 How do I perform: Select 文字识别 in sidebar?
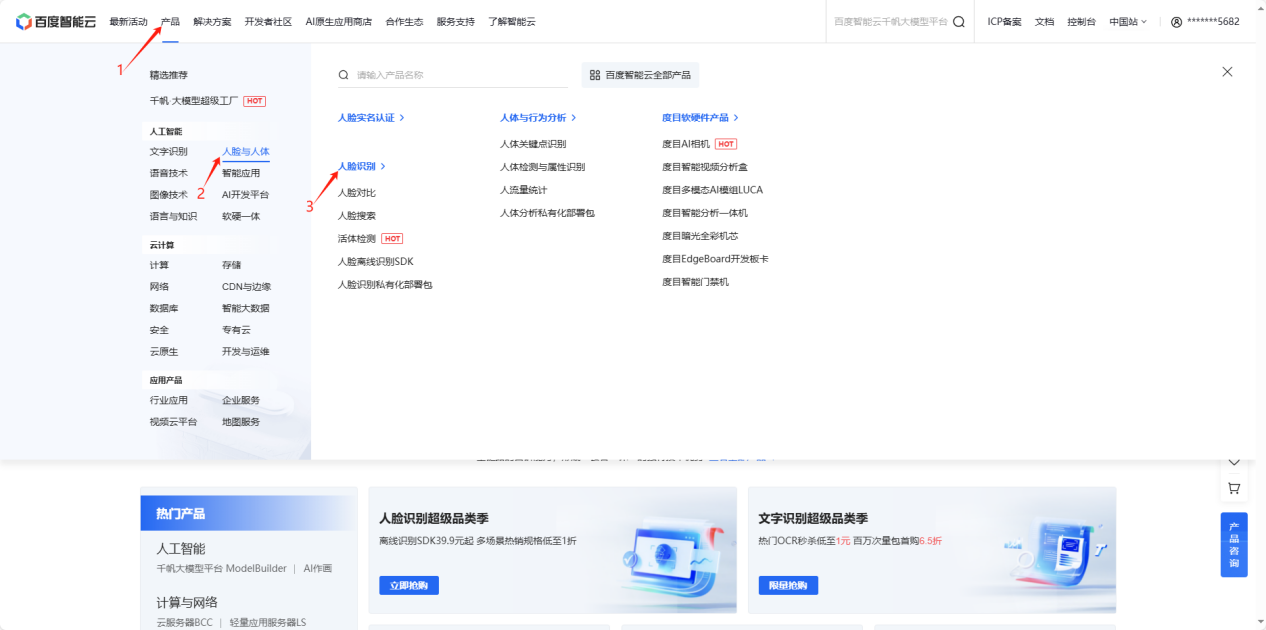coord(169,152)
